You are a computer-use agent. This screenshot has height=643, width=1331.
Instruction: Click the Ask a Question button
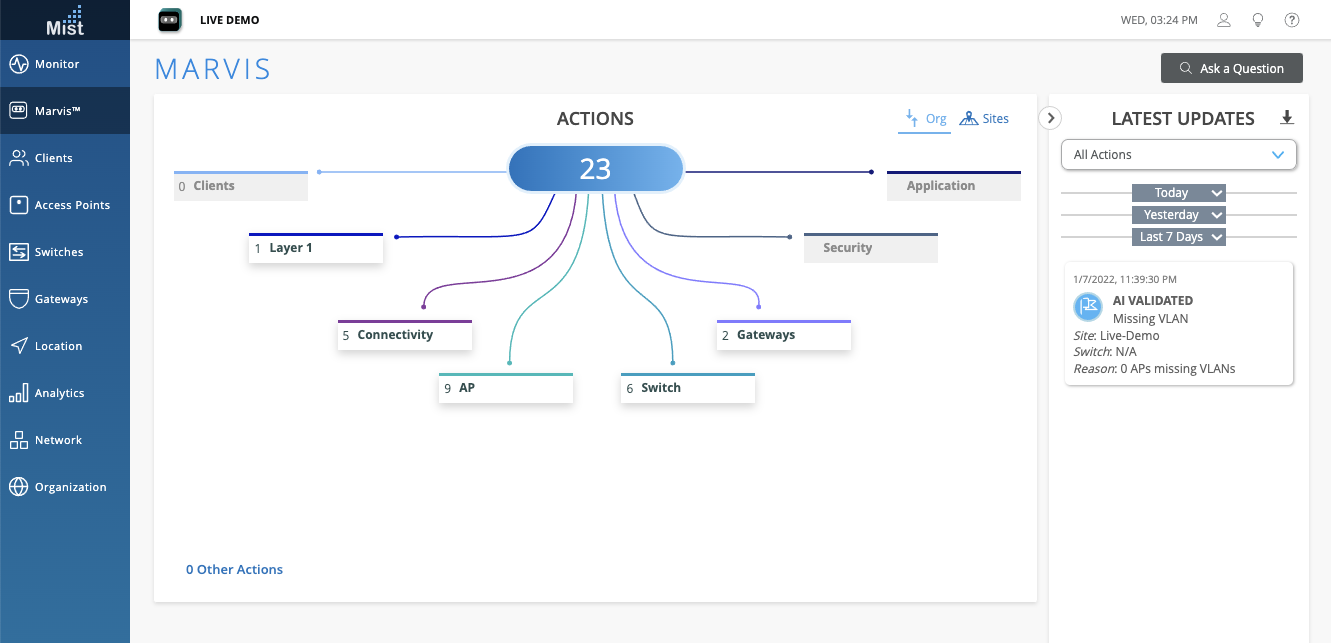(1232, 68)
